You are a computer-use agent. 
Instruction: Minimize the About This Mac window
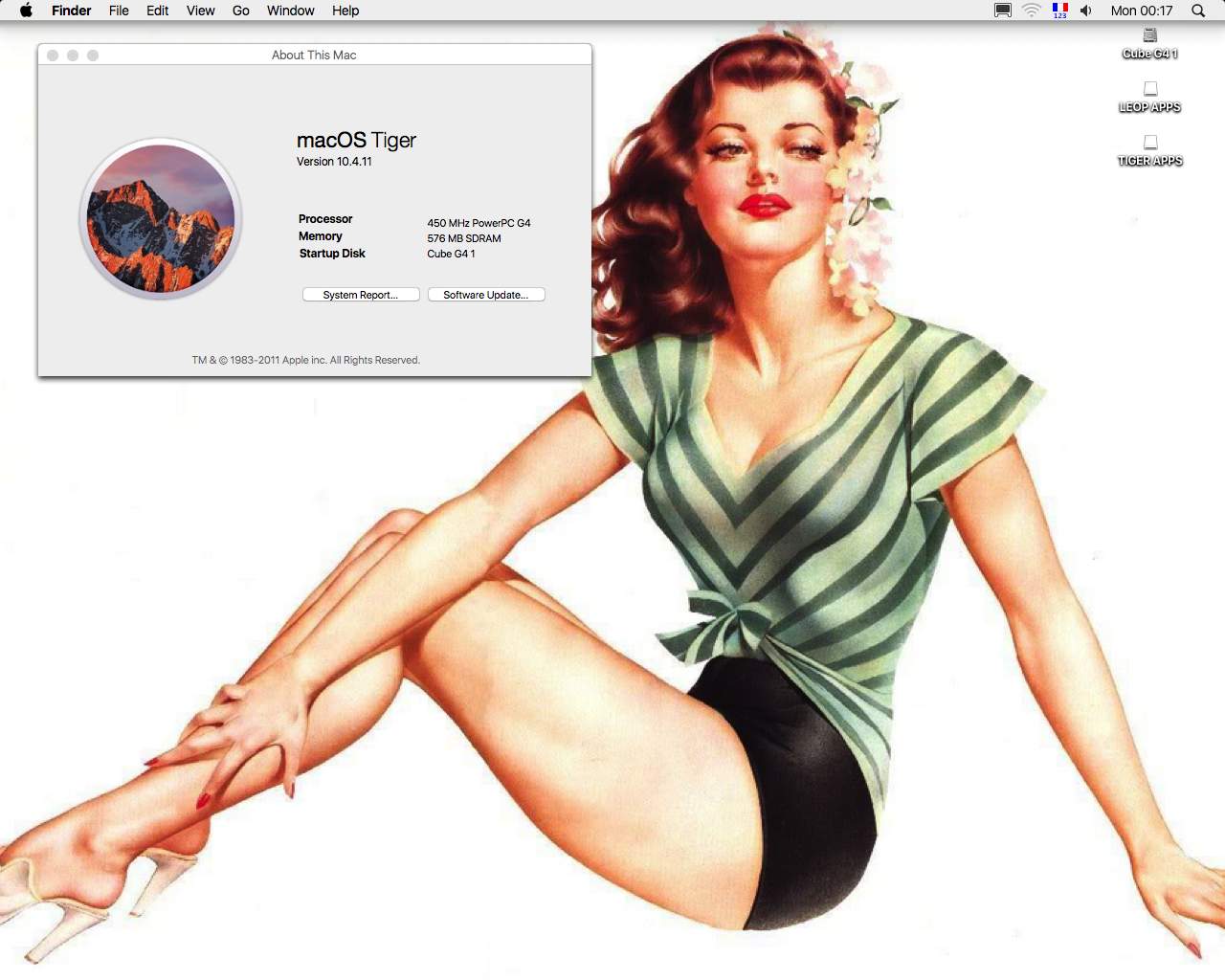[x=73, y=56]
